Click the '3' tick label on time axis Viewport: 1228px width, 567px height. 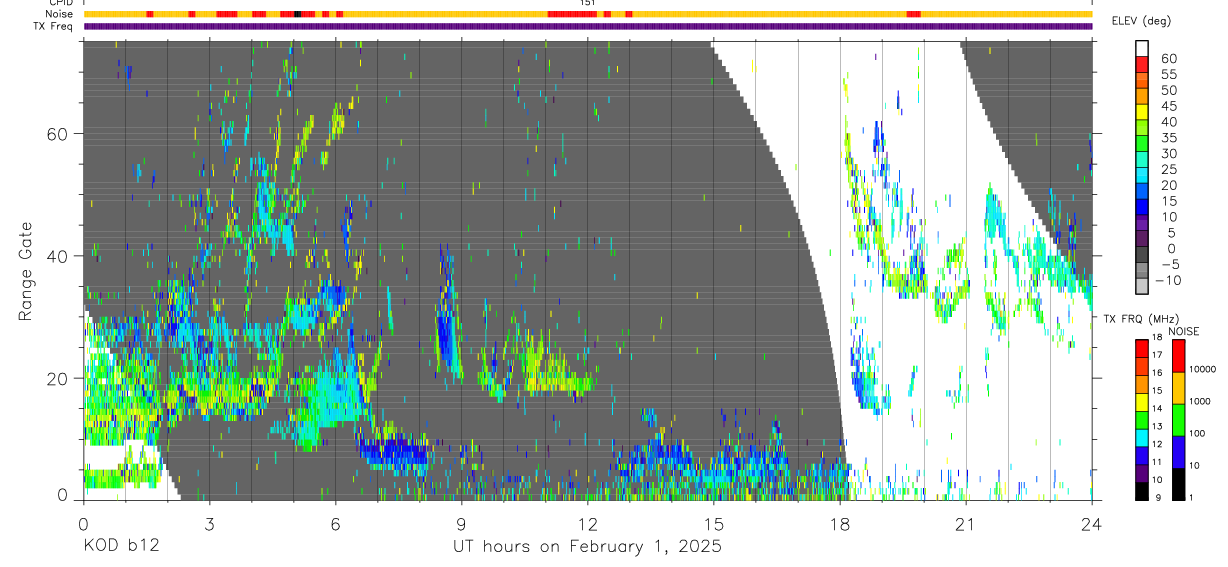209,524
